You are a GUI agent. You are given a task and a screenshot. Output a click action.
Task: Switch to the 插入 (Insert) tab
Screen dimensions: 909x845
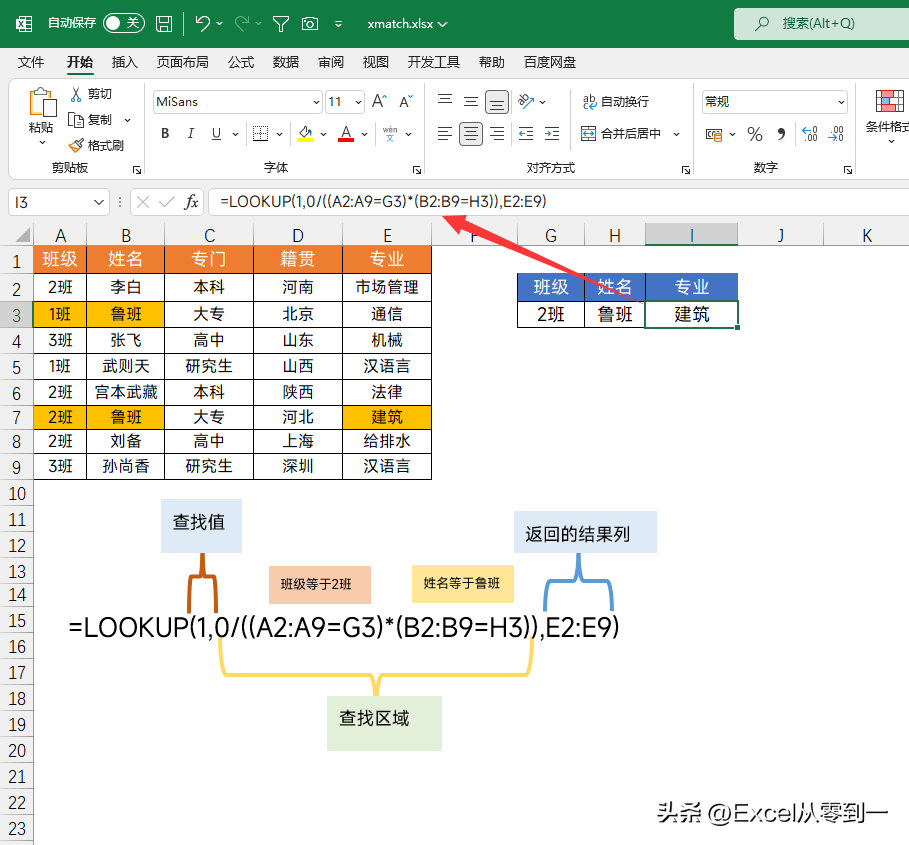125,62
